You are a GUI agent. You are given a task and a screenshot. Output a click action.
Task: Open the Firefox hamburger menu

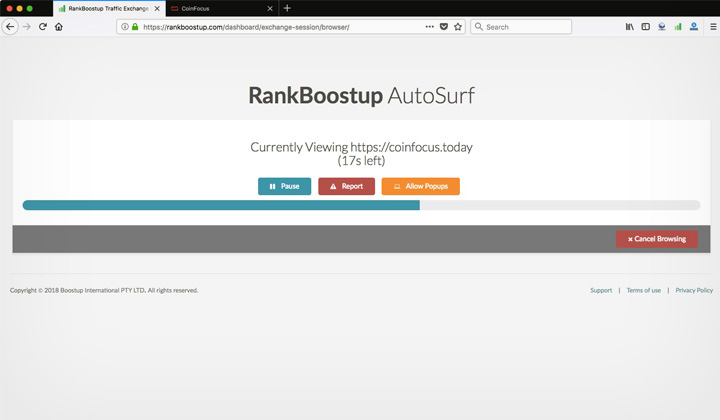(713, 27)
